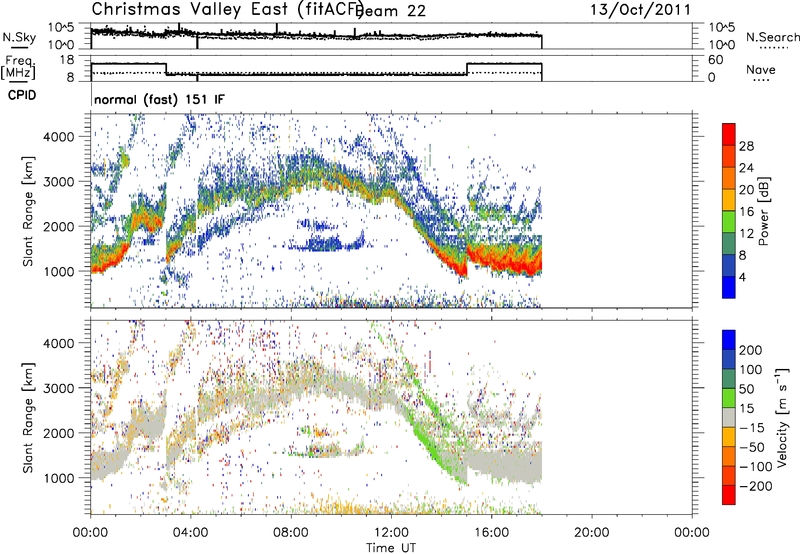Click the 'Power [dB]' colorbar label
800x554 pixels.
(x=764, y=211)
